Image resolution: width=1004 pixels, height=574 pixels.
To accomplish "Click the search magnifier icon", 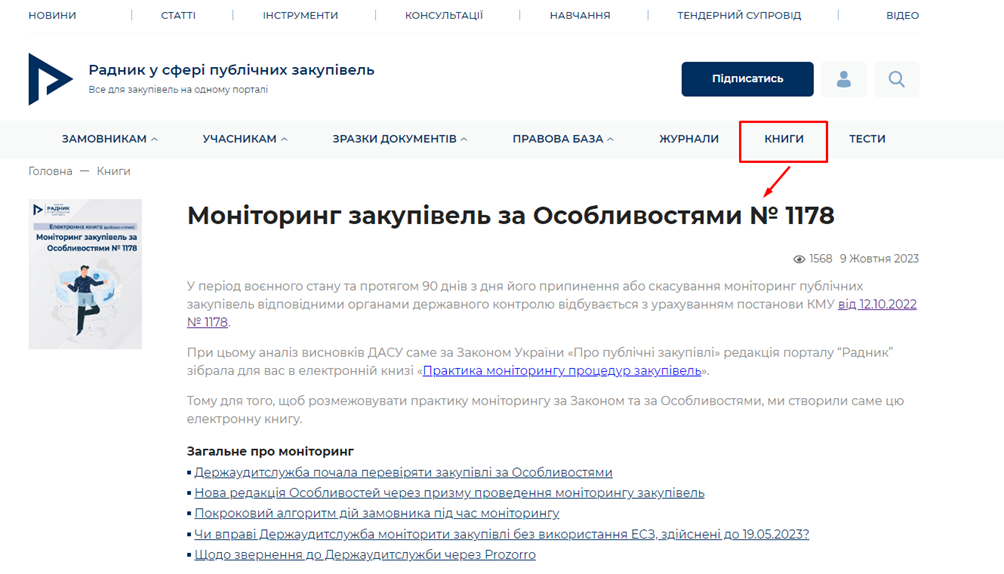I will tap(896, 79).
